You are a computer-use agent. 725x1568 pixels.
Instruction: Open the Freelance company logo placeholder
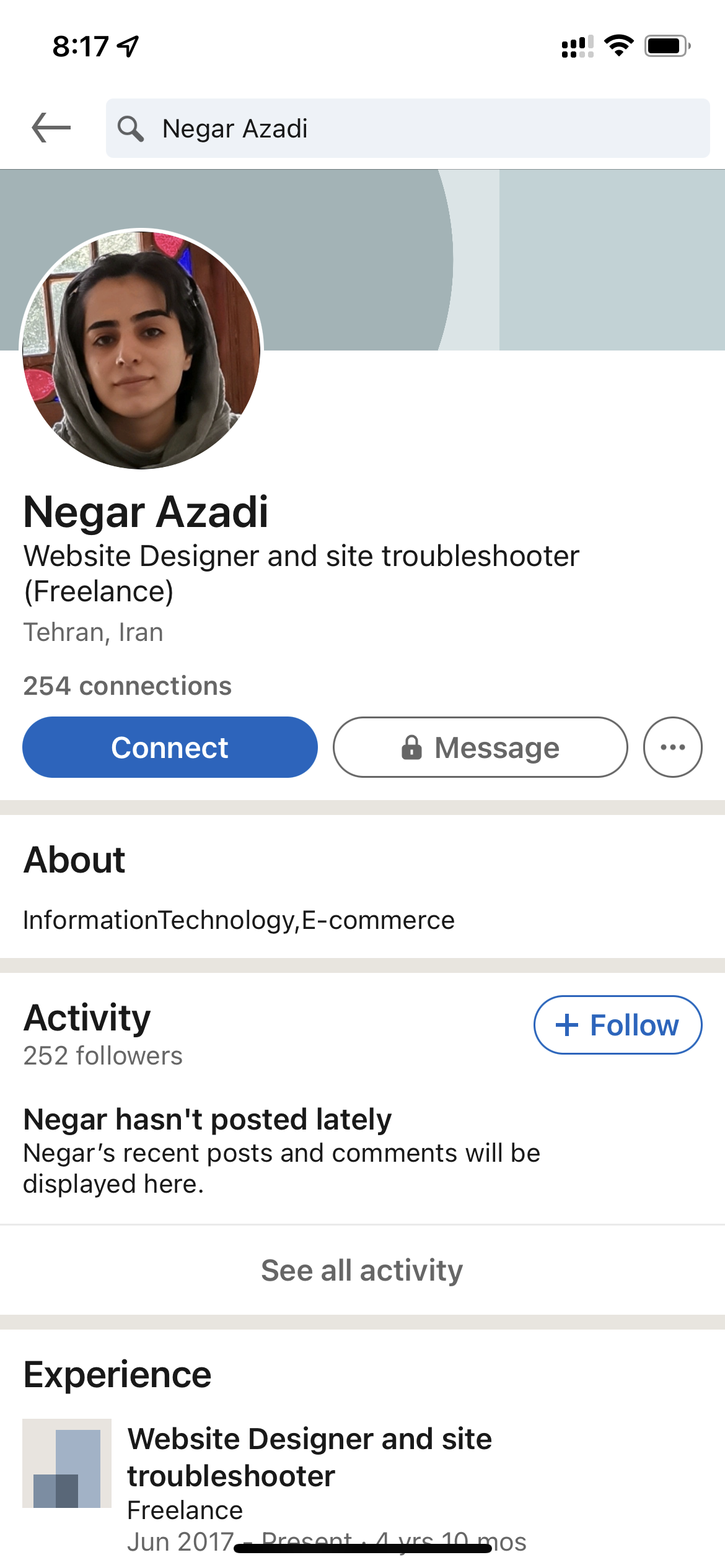pos(67,1463)
